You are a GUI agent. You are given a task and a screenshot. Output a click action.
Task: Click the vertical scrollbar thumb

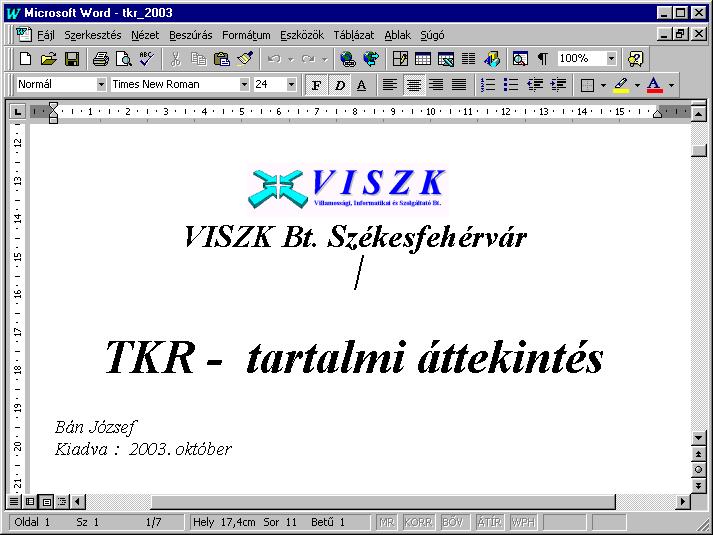tap(698, 150)
